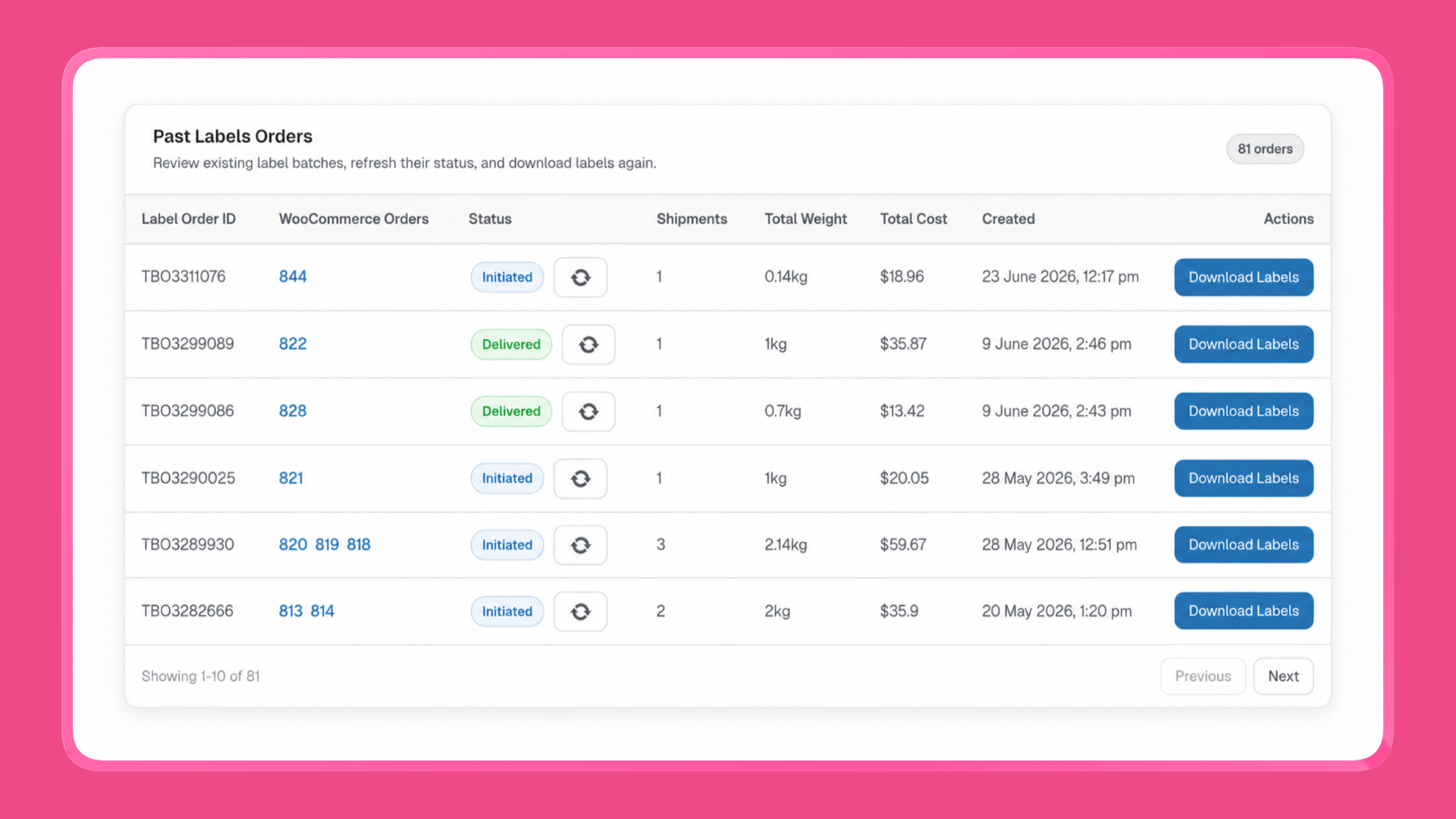Select label order ID TBO3289930
Image resolution: width=1456 pixels, height=819 pixels.
point(187,544)
